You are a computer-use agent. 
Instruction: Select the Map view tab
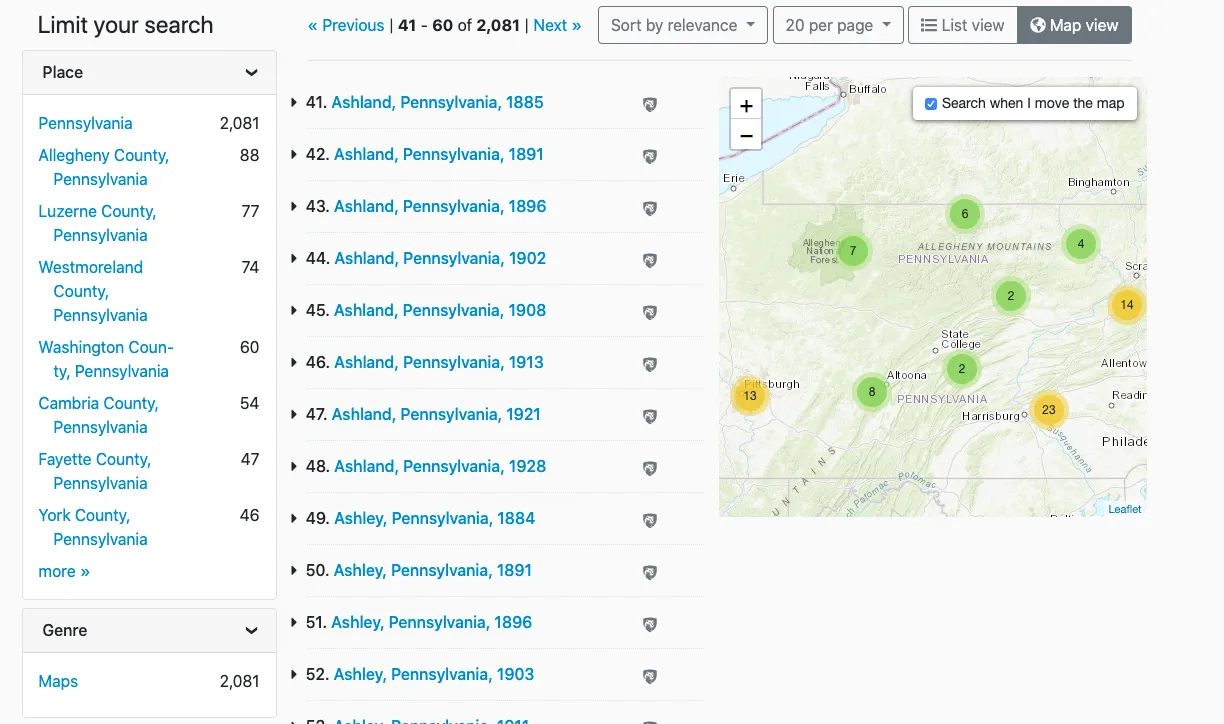[1074, 25]
